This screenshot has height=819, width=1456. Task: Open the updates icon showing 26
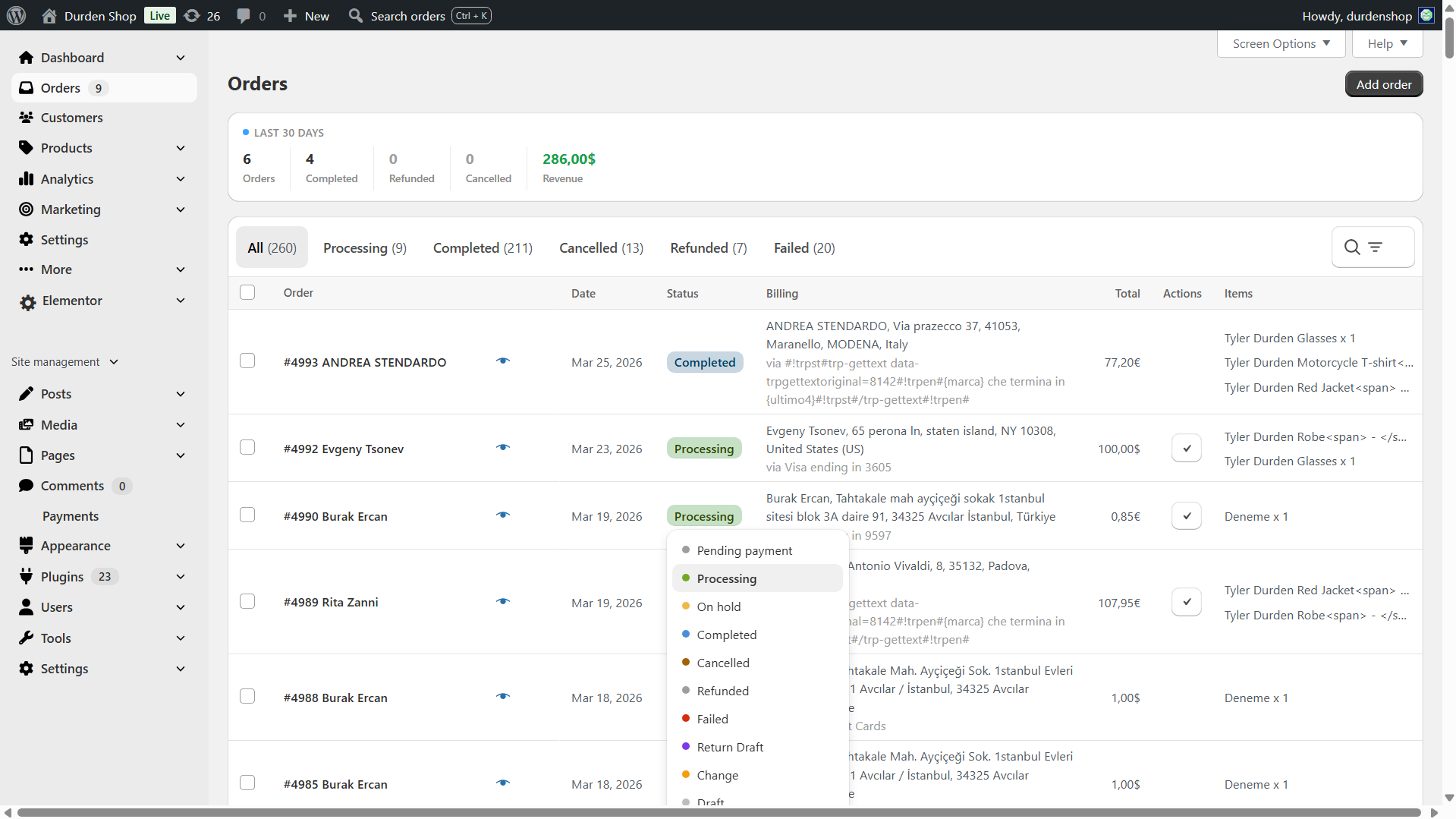point(193,16)
